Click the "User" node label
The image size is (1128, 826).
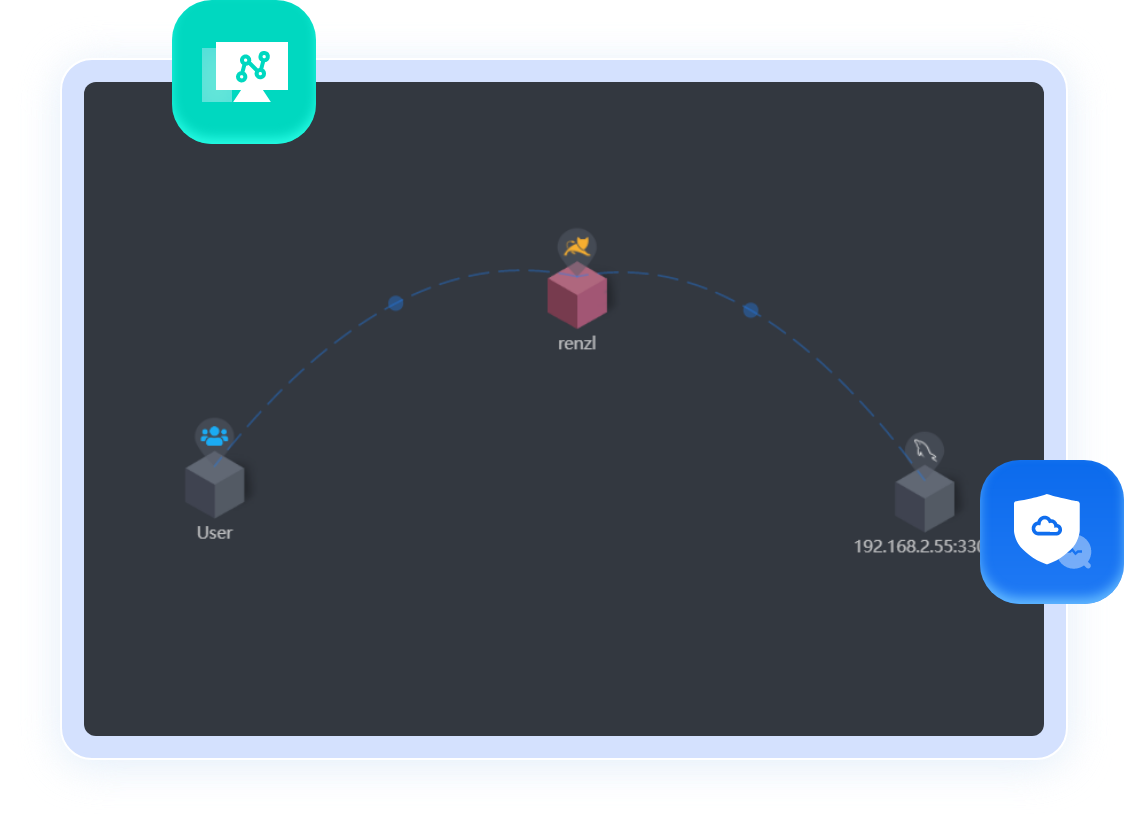(x=214, y=532)
